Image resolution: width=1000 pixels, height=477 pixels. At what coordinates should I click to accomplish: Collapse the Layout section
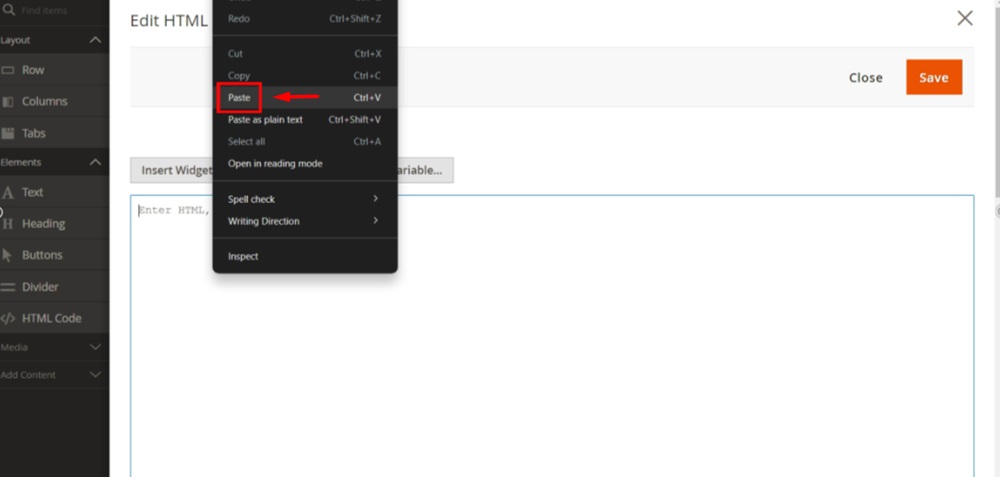95,40
